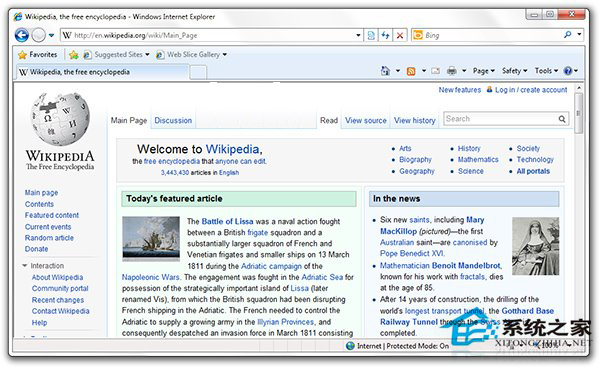Image resolution: width=600 pixels, height=367 pixels.
Task: Select the Read tab
Action: point(329,121)
